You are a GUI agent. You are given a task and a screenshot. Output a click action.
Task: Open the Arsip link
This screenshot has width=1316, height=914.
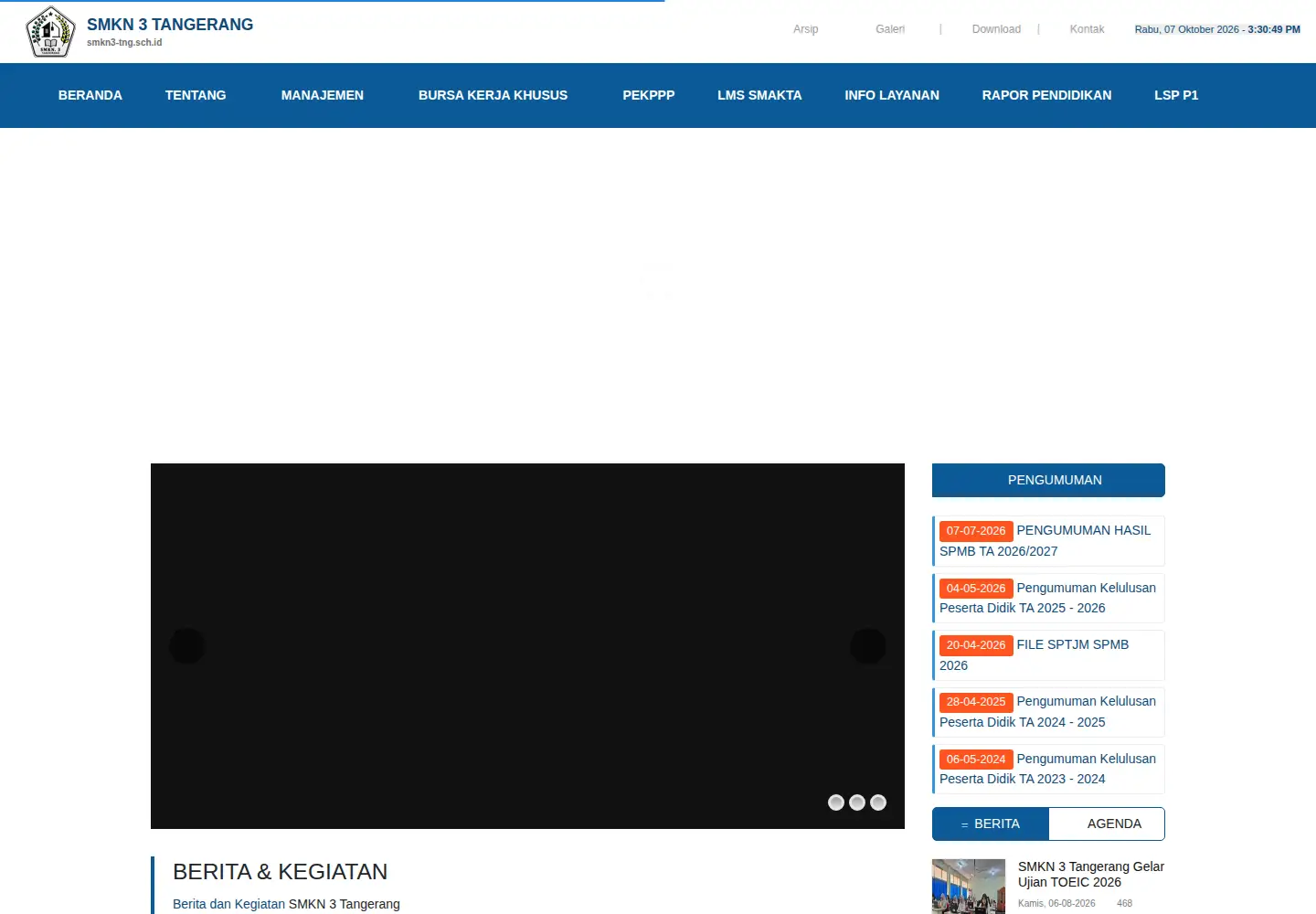[x=806, y=29]
